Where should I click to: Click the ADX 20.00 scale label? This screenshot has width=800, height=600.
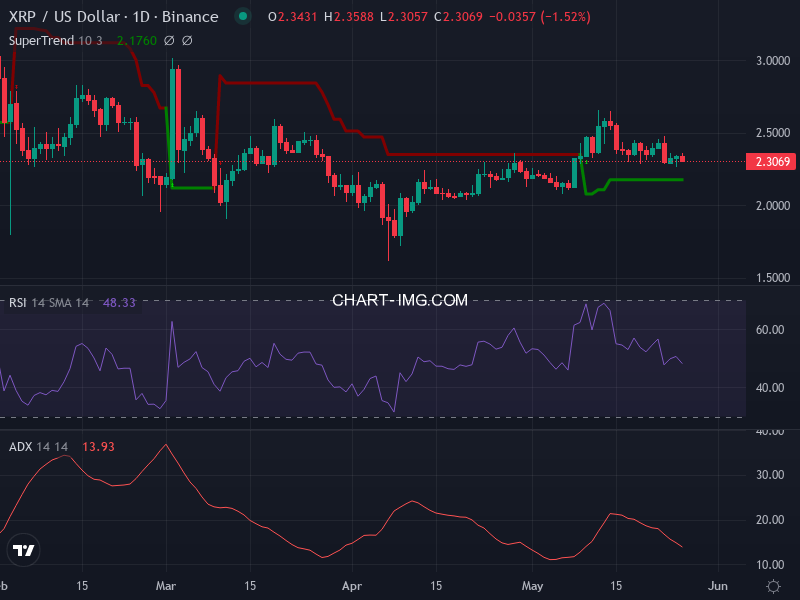[770, 520]
